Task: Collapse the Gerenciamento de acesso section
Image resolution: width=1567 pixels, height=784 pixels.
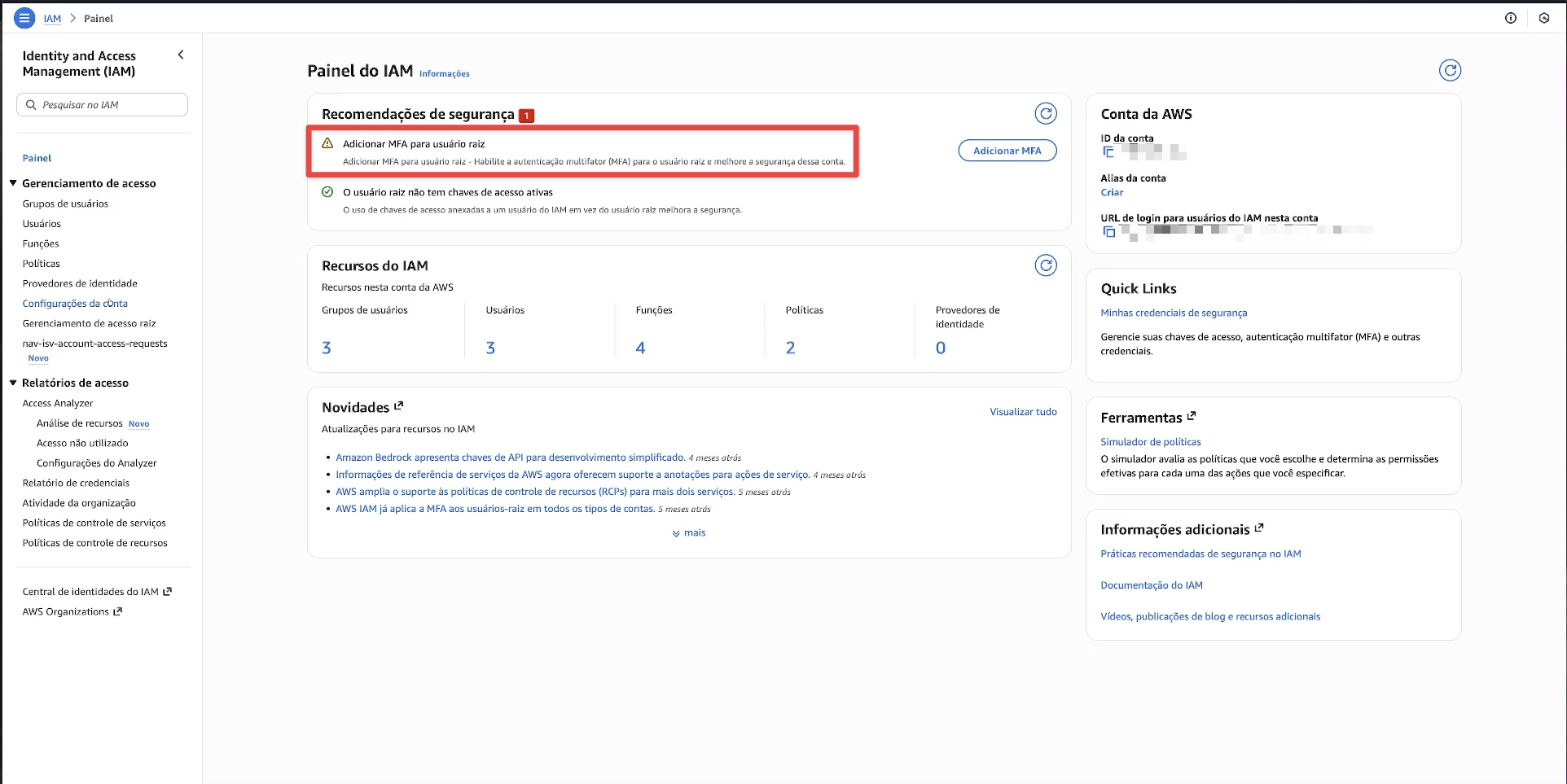Action: [13, 183]
